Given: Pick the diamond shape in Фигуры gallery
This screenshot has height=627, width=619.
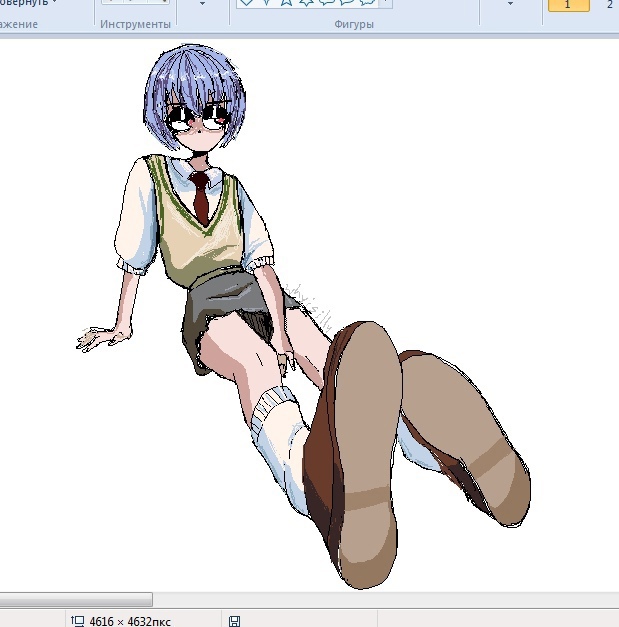Looking at the screenshot, I should (247, 2).
